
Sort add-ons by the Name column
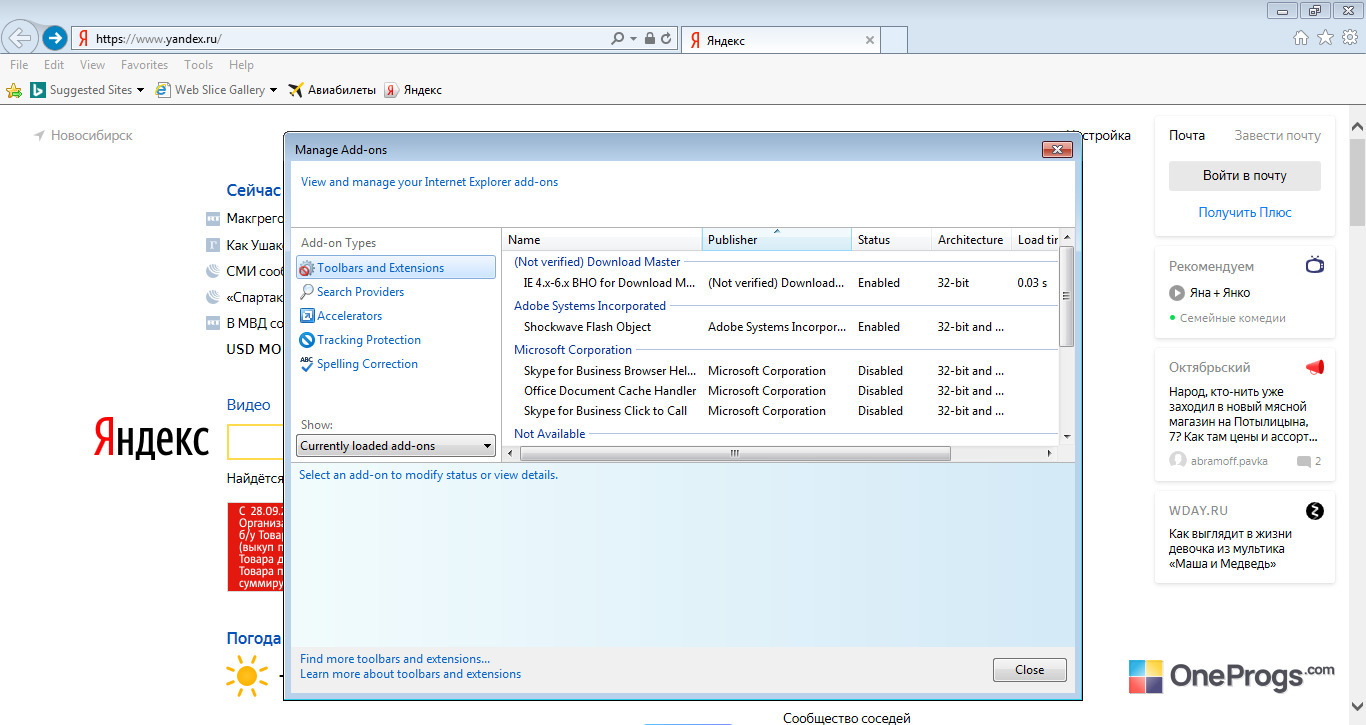pos(602,240)
